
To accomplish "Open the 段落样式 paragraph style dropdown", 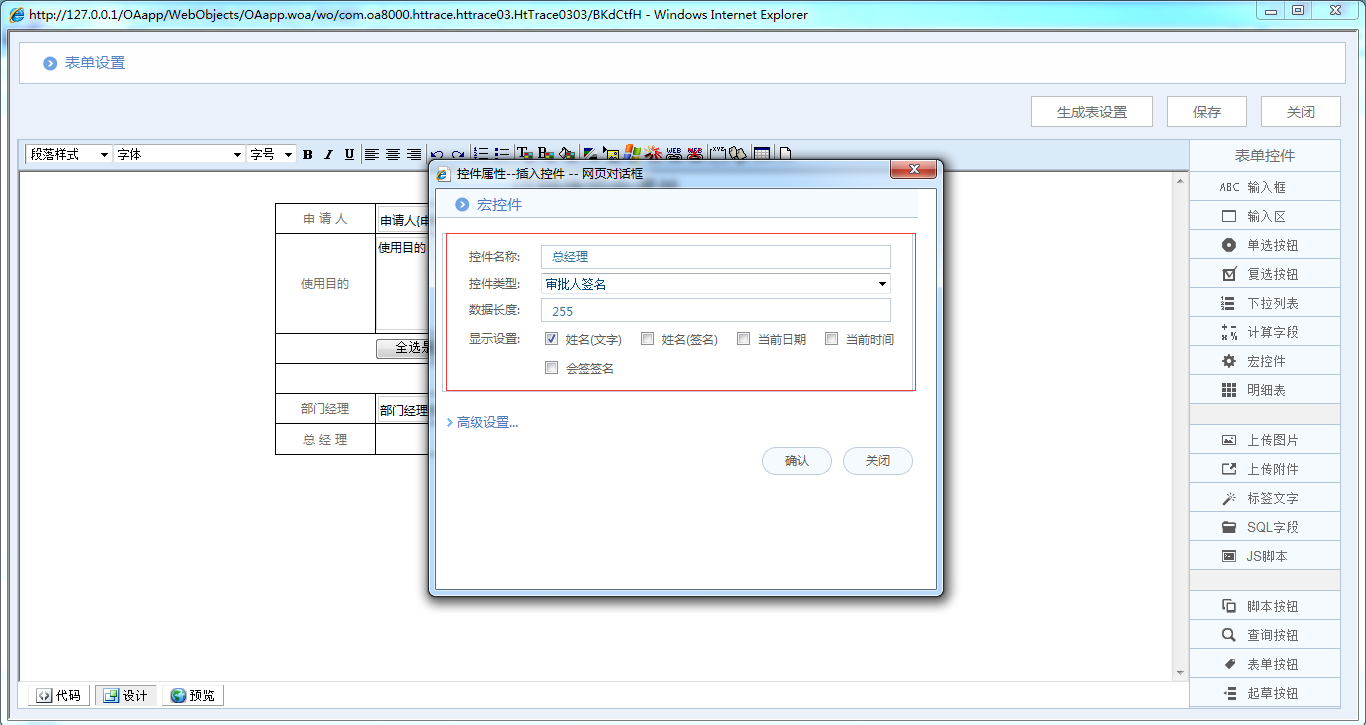I will (x=68, y=154).
